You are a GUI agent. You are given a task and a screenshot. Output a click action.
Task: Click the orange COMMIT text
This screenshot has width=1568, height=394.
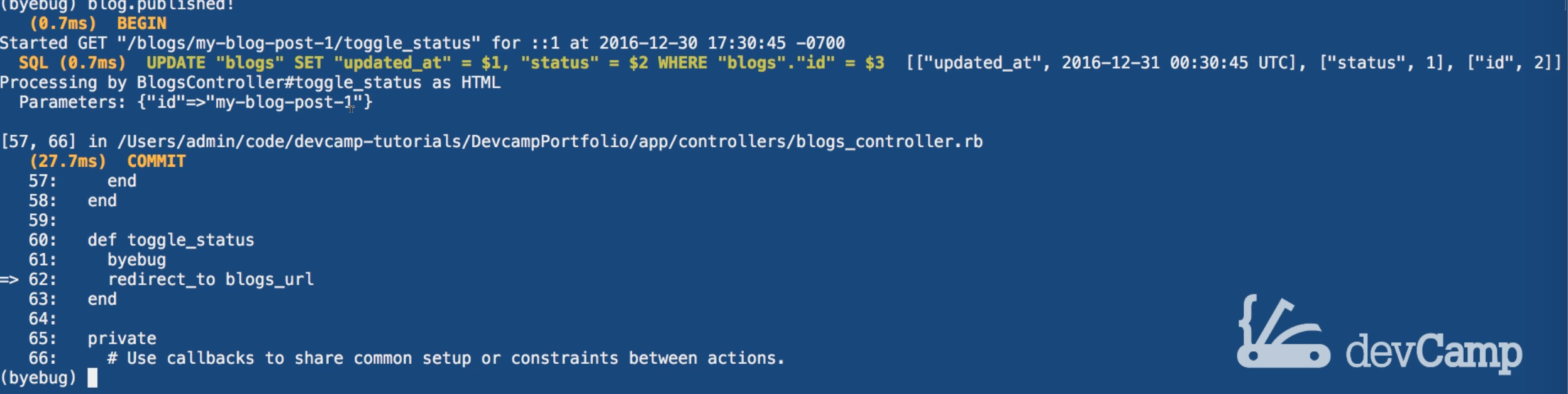point(156,162)
